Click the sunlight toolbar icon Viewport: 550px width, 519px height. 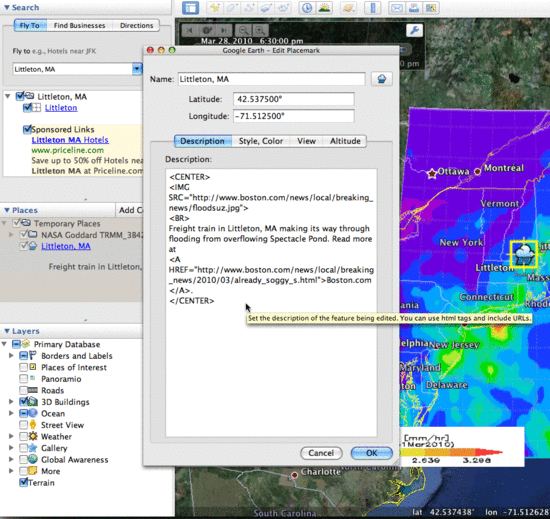(324, 8)
